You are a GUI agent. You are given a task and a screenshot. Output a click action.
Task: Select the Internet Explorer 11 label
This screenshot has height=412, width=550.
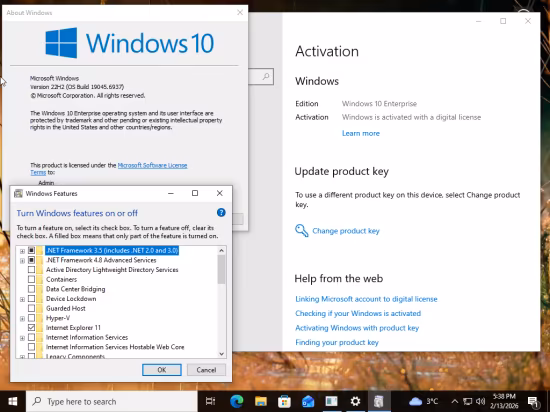[73, 327]
